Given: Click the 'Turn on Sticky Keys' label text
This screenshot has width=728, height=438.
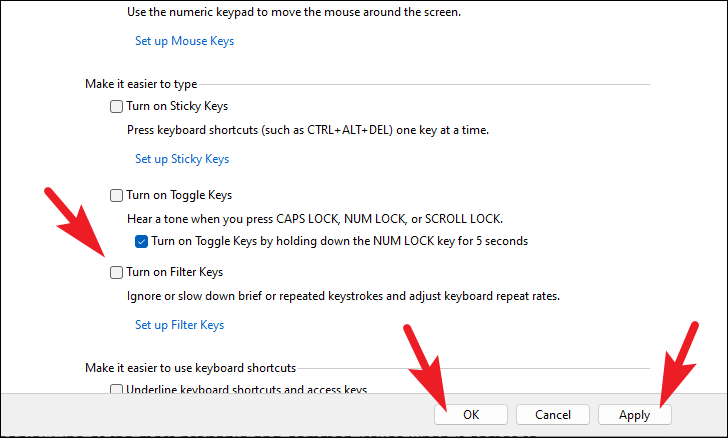Looking at the screenshot, I should pos(177,106).
